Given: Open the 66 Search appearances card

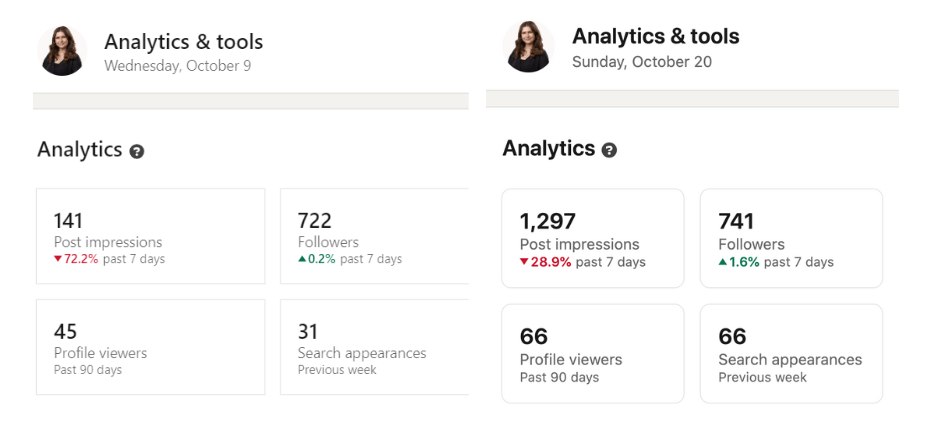Looking at the screenshot, I should pos(790,353).
